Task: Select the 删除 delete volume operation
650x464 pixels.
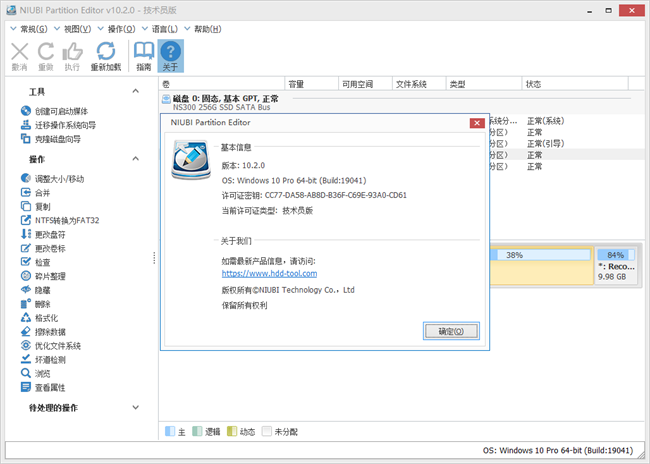Action: pyautogui.click(x=35, y=304)
